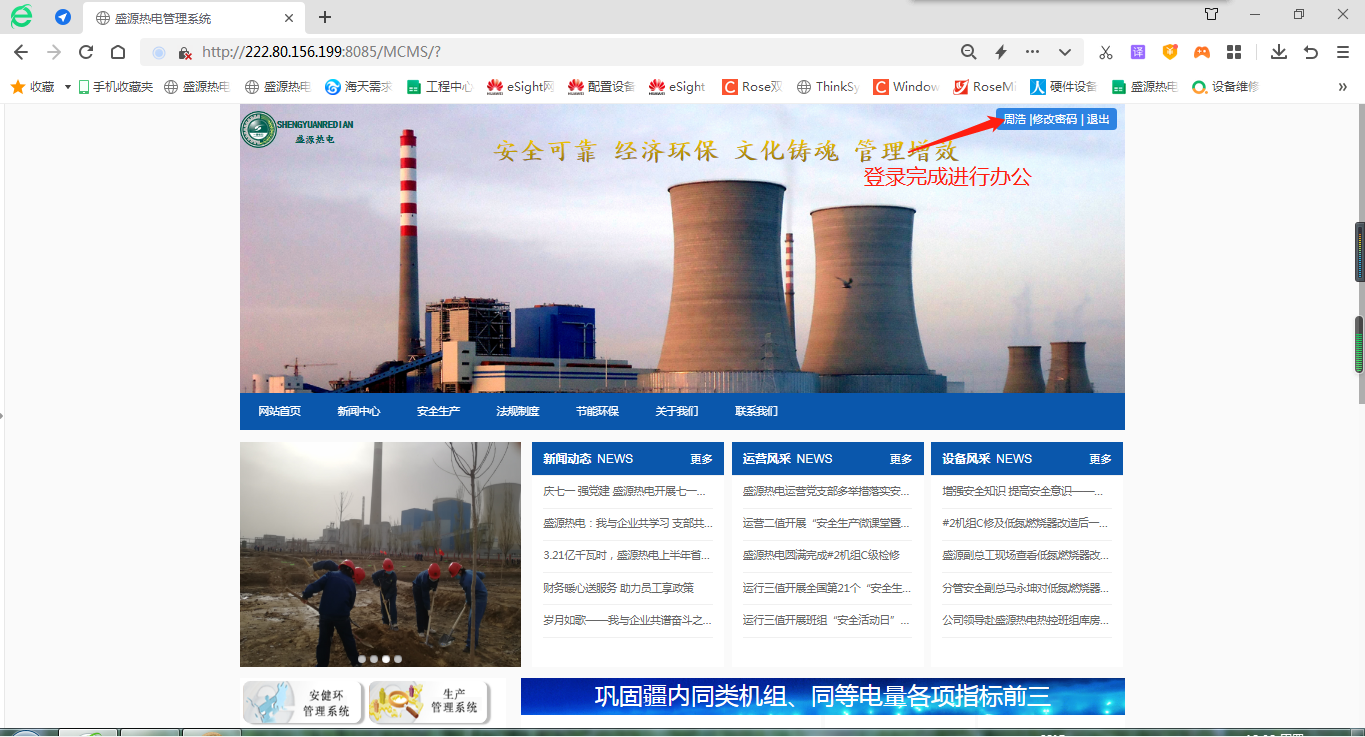This screenshot has width=1365, height=737.
Task: Open news item 财务暖心送服务 助力员工享政策
Action: point(618,588)
